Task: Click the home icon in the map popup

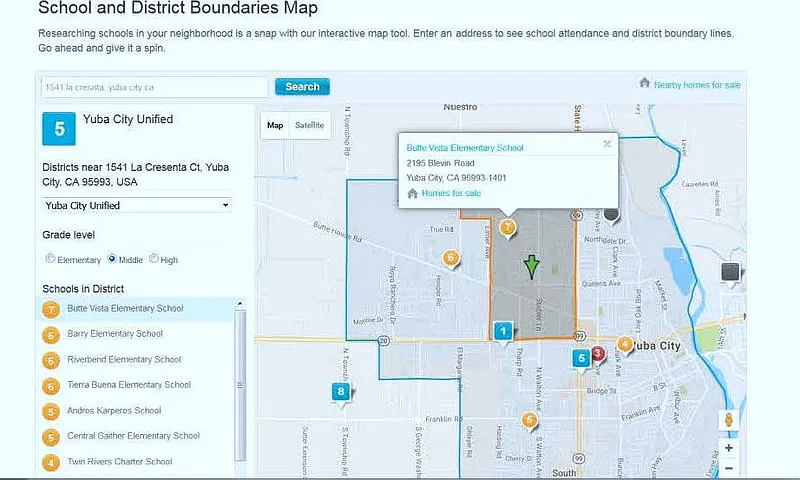Action: pyautogui.click(x=412, y=193)
